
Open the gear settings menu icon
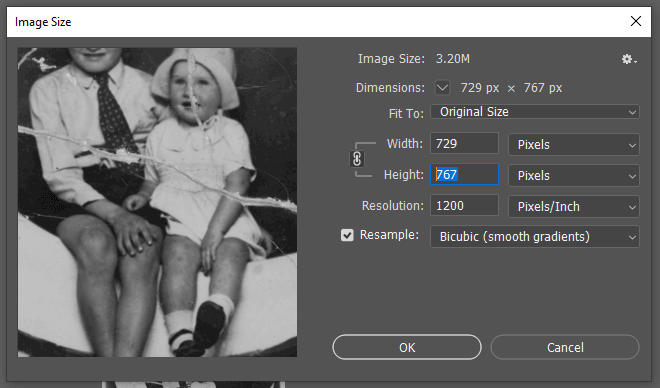click(x=629, y=59)
